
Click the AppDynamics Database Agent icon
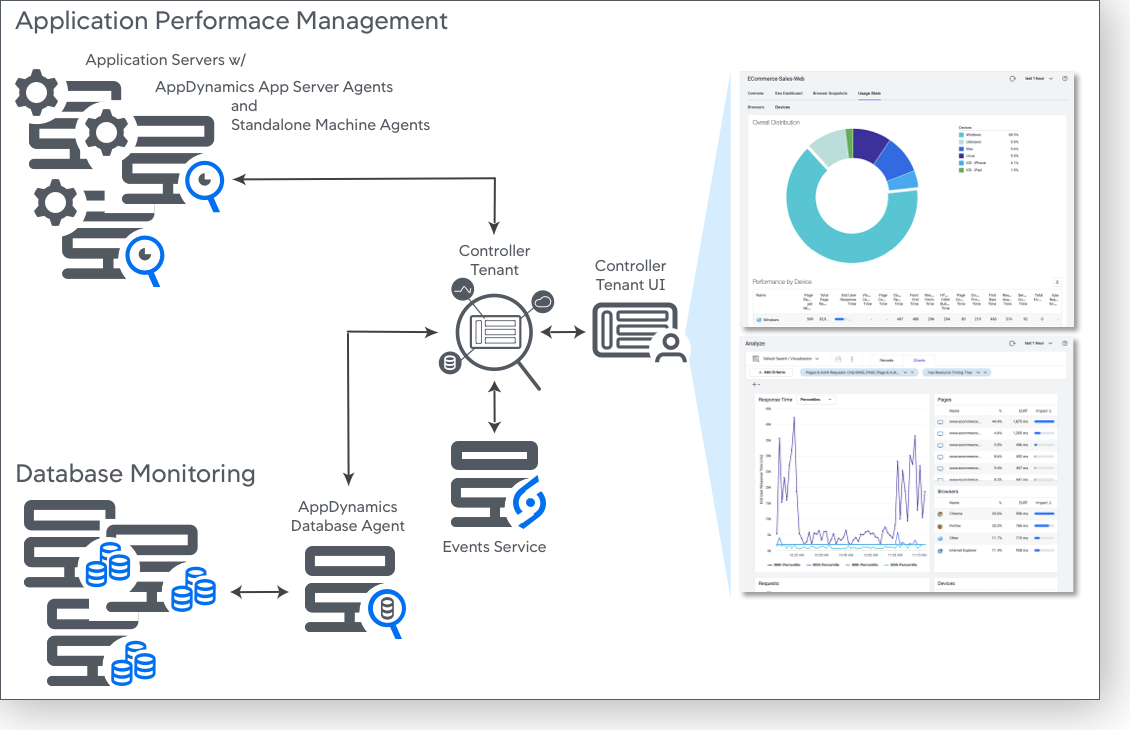tap(355, 591)
